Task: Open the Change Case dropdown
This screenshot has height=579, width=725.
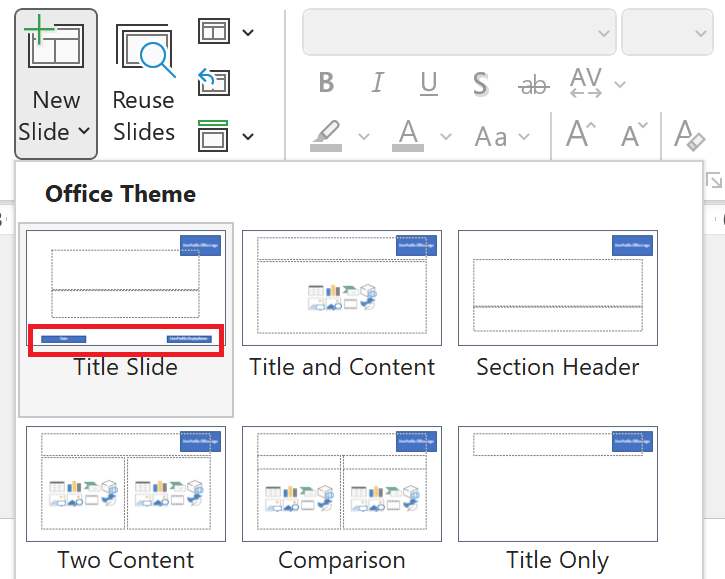Action: (x=498, y=135)
